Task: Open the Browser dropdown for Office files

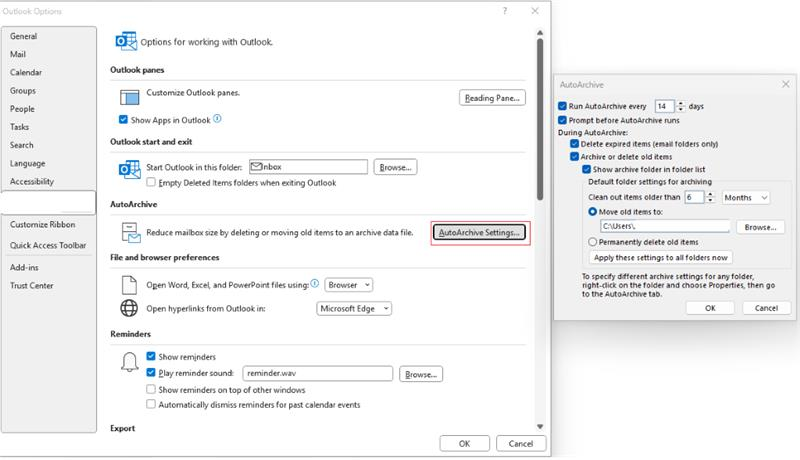Action: pyautogui.click(x=348, y=285)
